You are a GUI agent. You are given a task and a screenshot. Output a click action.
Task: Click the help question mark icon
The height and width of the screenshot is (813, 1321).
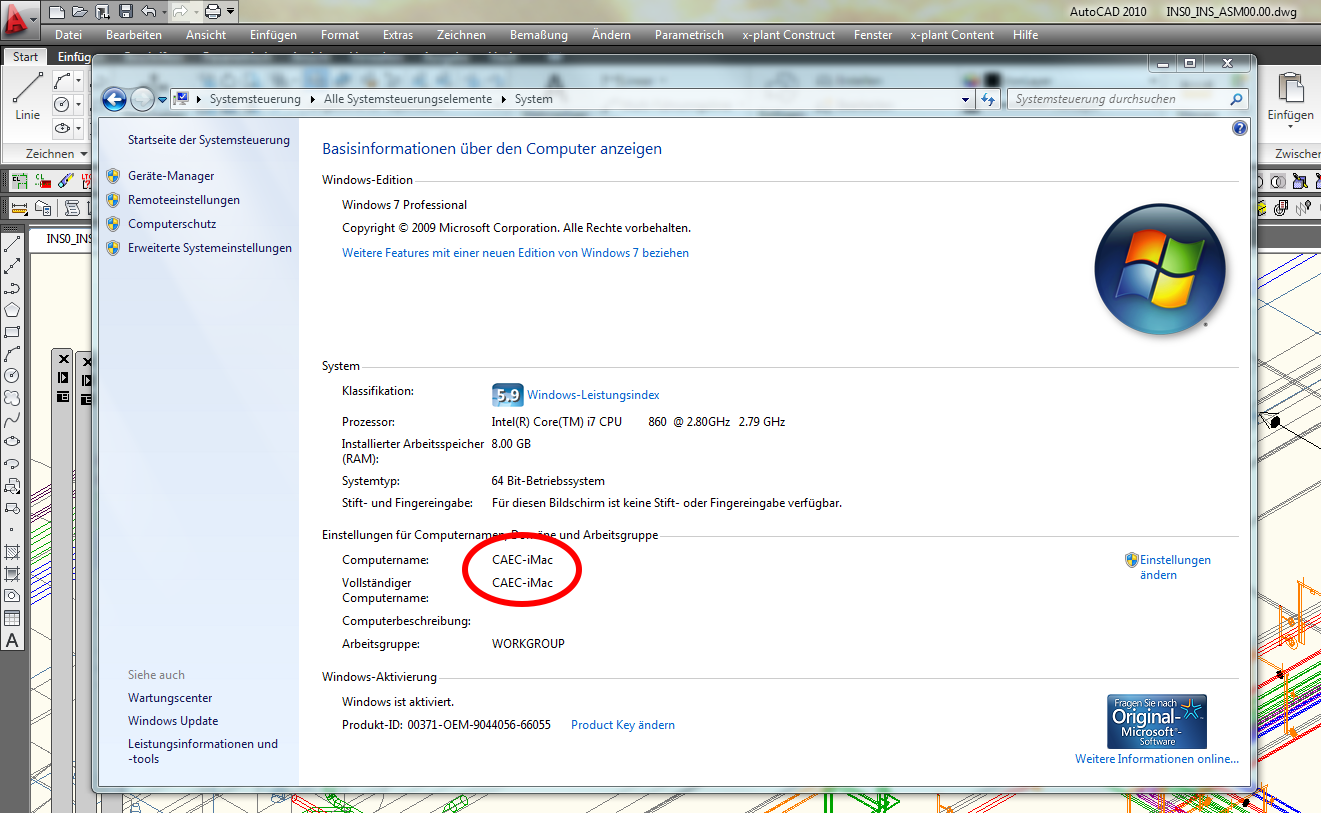1240,128
